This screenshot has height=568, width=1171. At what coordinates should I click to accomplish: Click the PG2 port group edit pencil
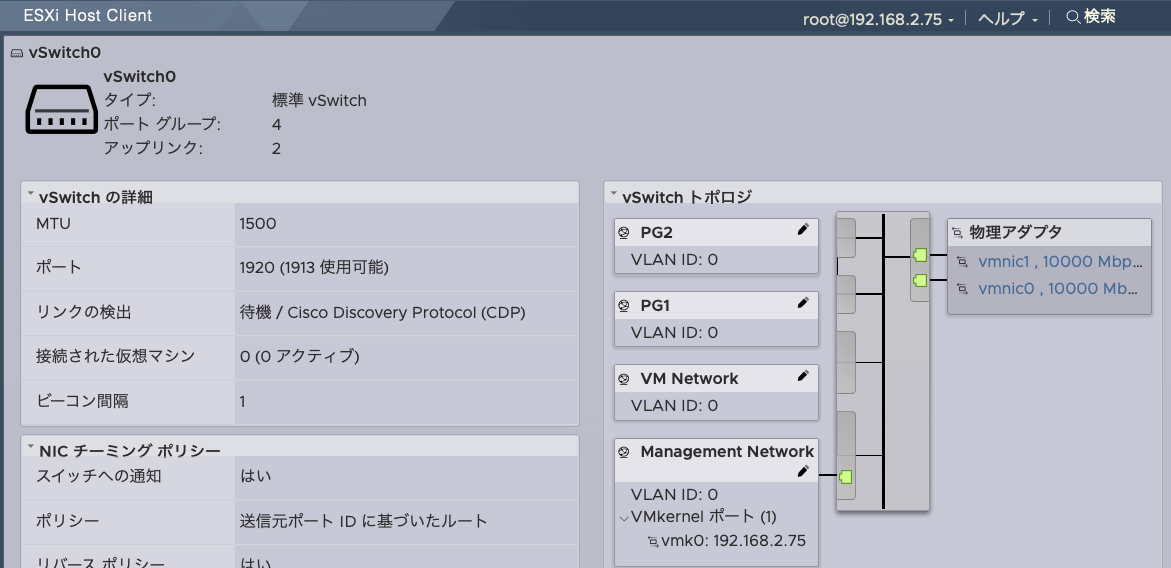tap(803, 230)
